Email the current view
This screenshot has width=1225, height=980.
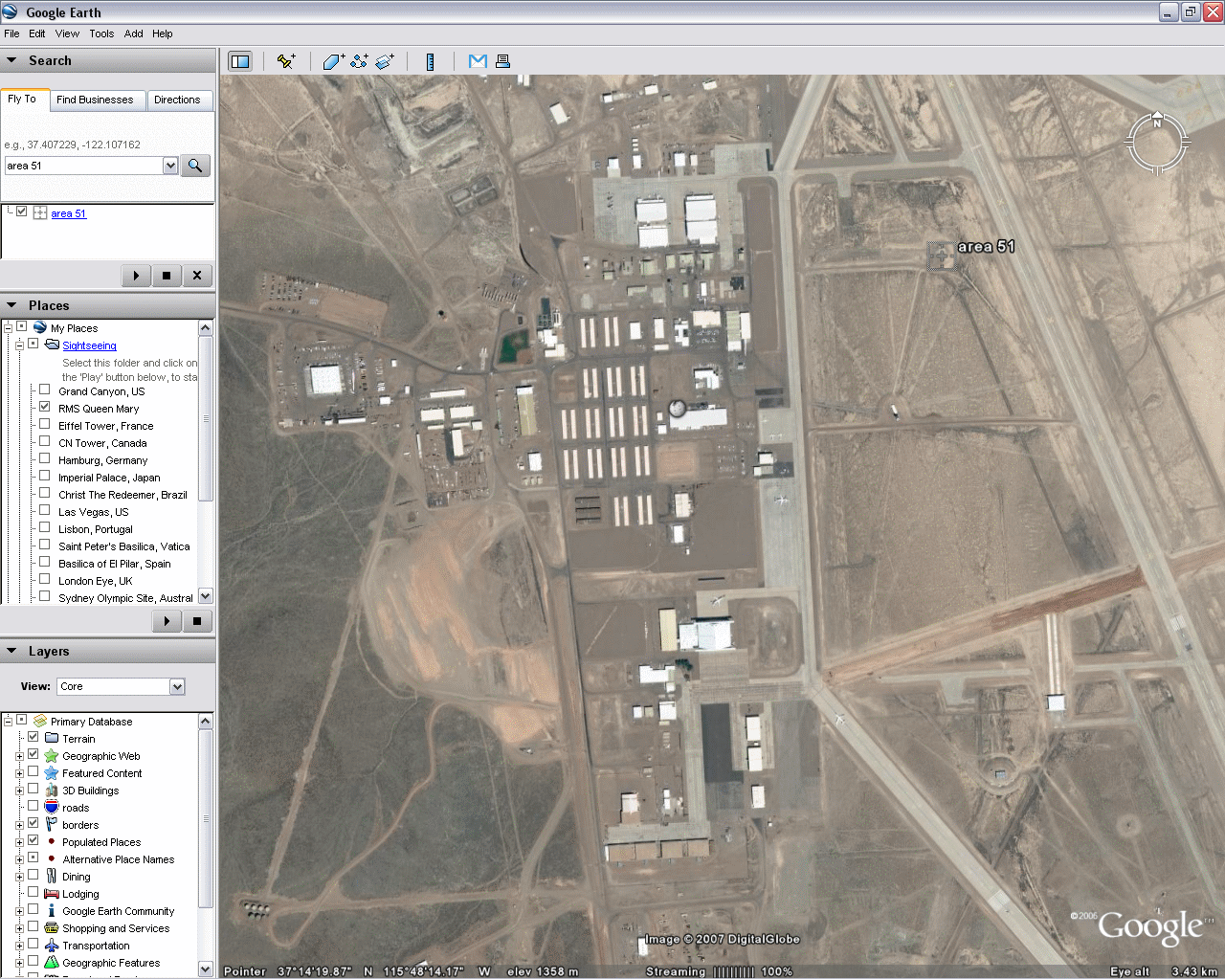click(478, 61)
